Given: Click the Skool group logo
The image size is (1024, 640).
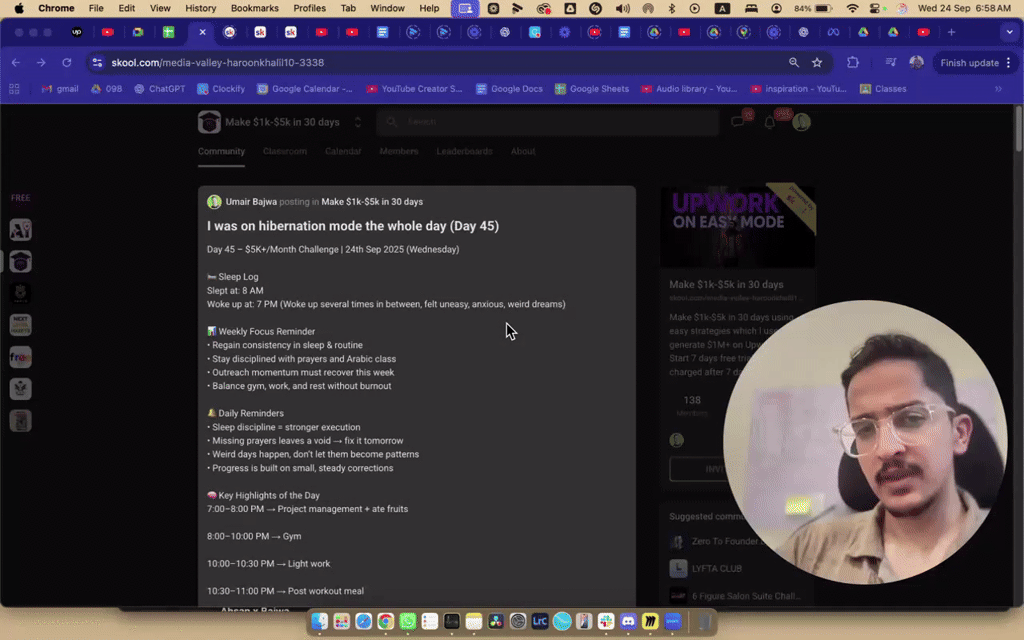Looking at the screenshot, I should coord(209,122).
